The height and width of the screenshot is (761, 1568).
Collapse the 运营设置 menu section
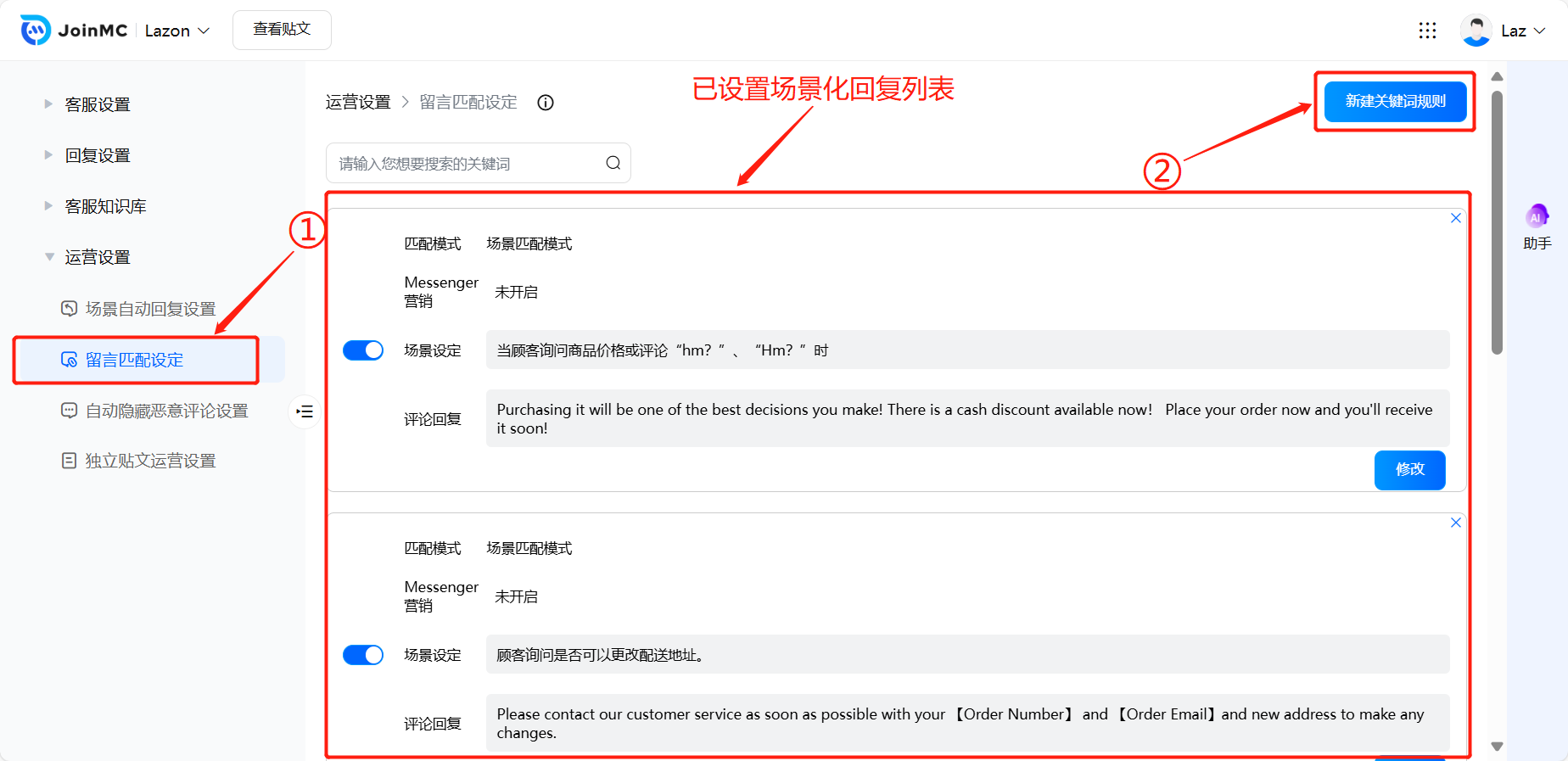tap(97, 257)
